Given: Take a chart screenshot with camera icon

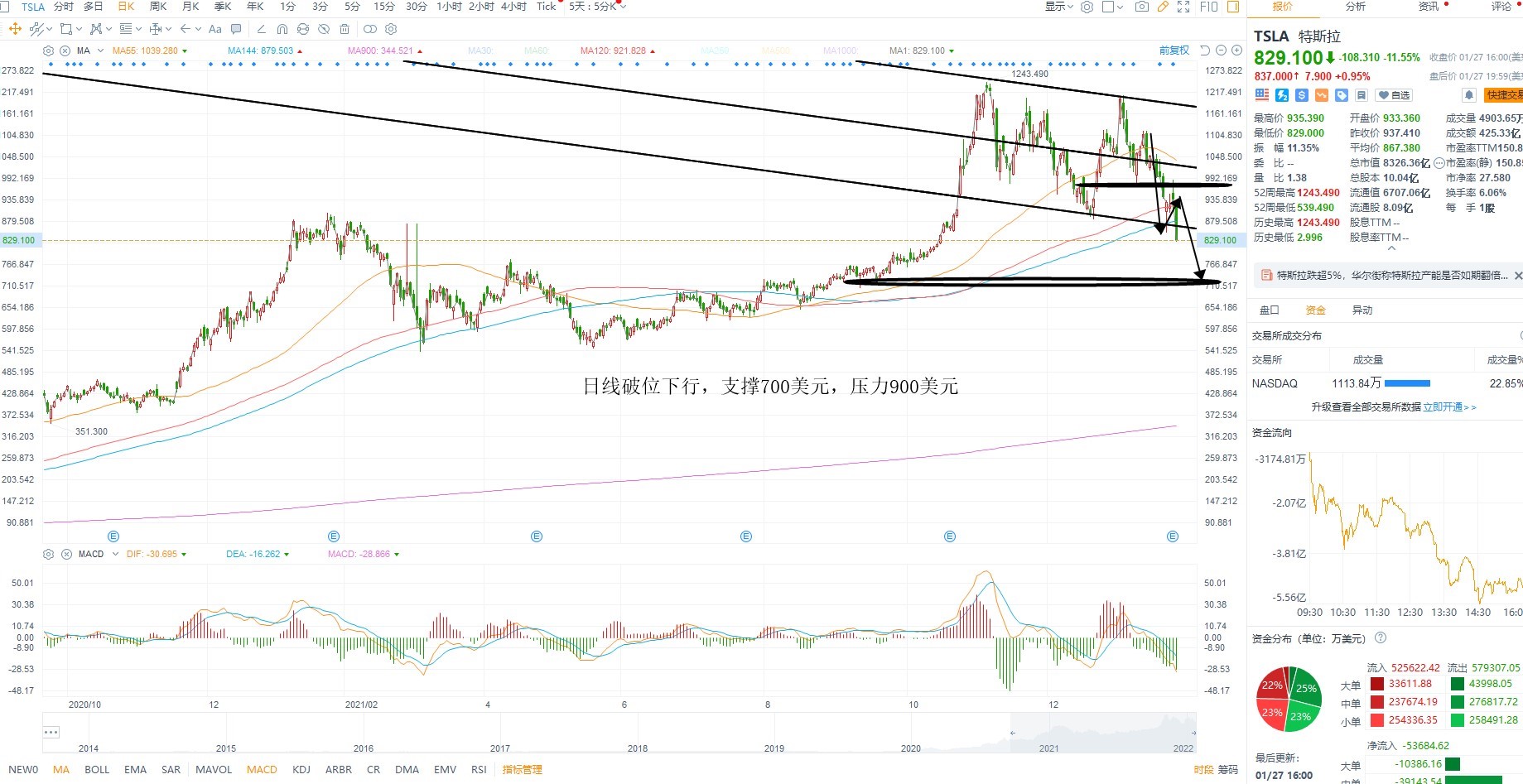Looking at the screenshot, I should click(1142, 7).
